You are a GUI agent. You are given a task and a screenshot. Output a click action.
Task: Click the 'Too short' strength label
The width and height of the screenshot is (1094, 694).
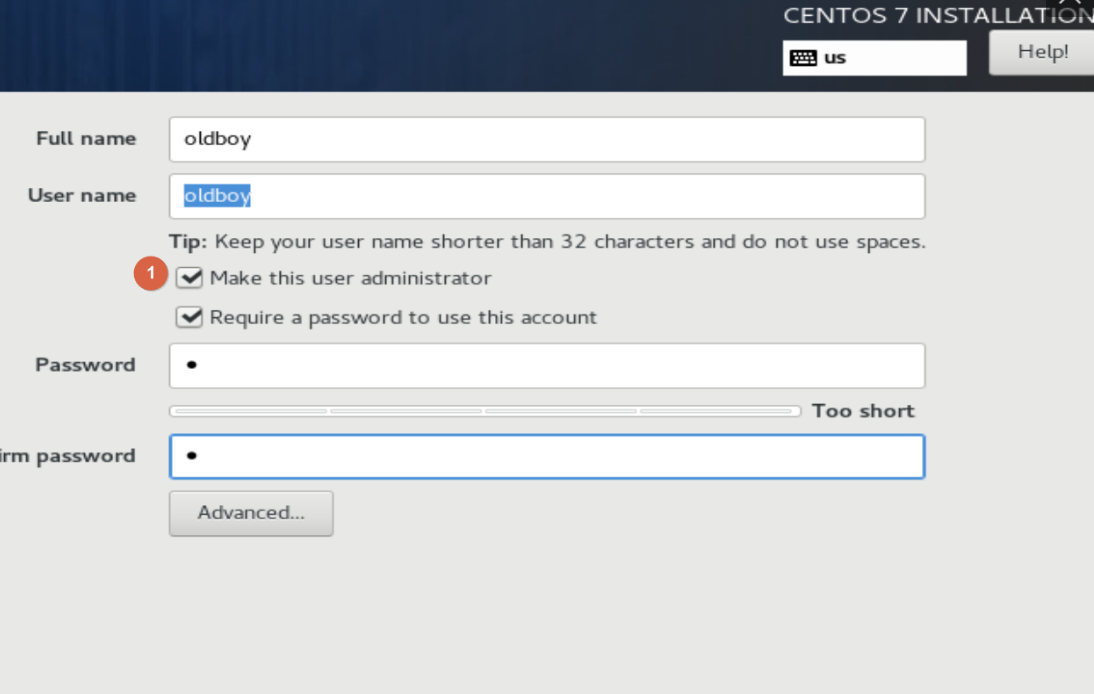click(x=863, y=411)
